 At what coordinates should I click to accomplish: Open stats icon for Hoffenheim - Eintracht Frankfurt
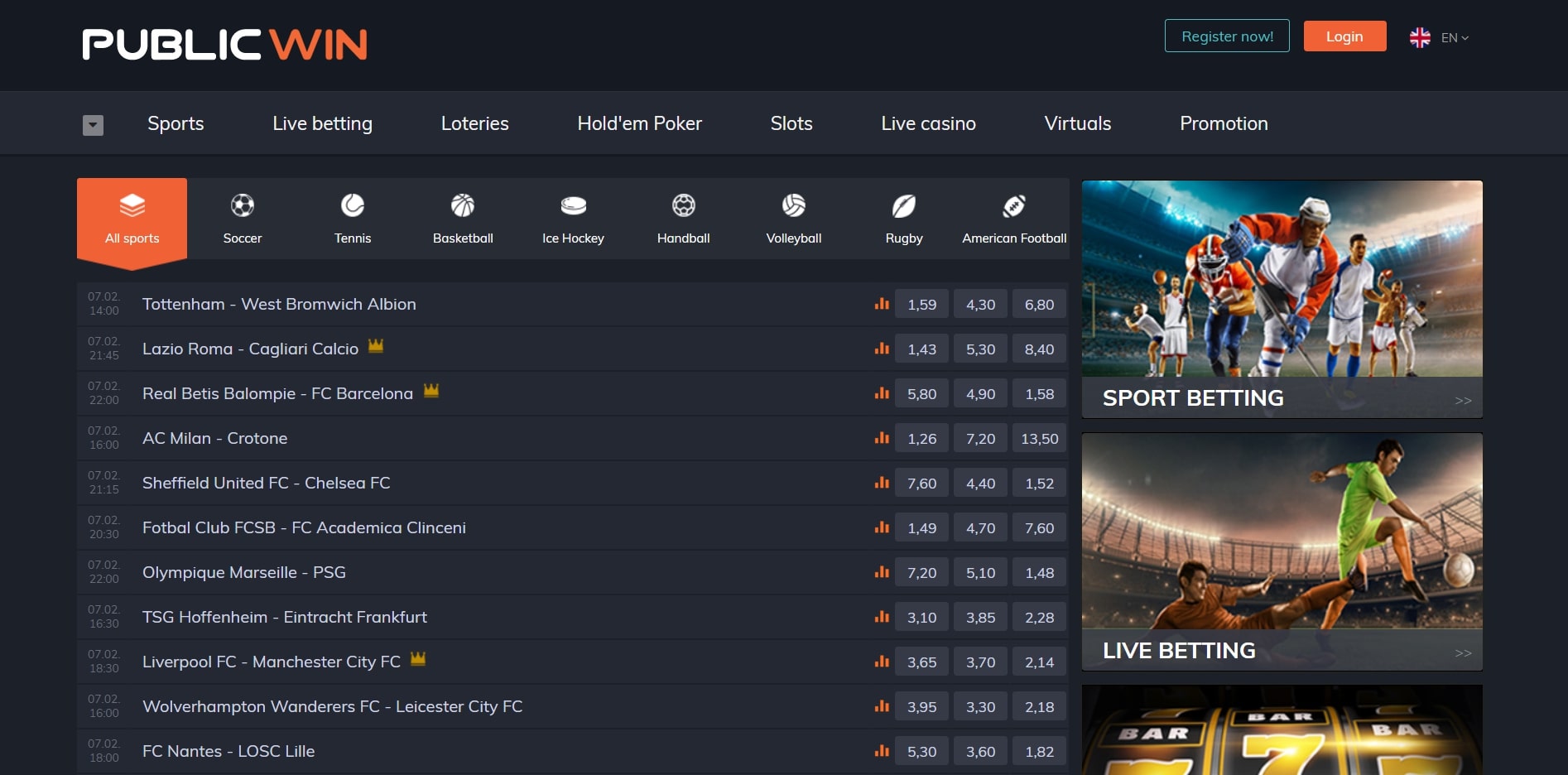coord(882,617)
